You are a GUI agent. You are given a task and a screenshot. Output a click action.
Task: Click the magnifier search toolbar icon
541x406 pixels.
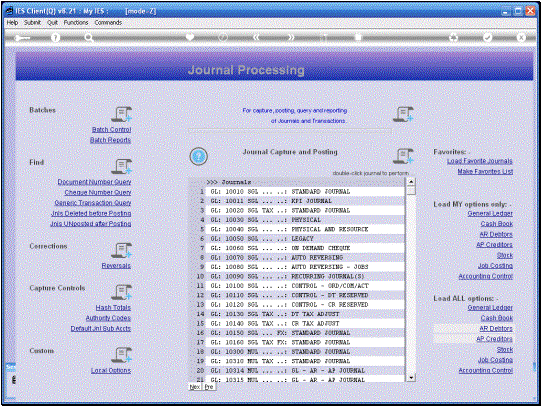click(x=89, y=38)
